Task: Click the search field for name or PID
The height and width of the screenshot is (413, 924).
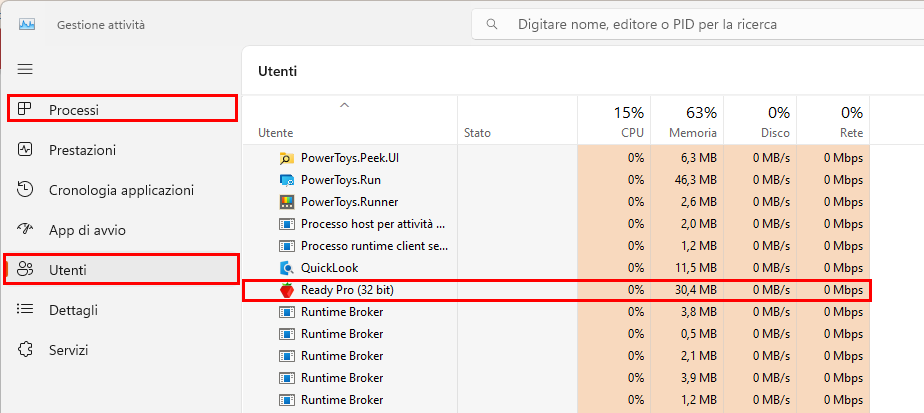Action: click(x=698, y=25)
